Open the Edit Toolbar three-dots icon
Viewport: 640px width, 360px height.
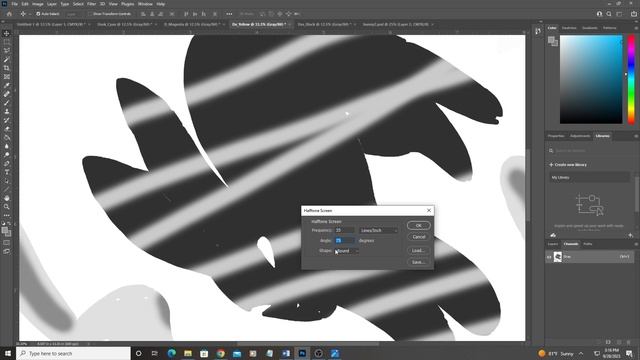7,215
